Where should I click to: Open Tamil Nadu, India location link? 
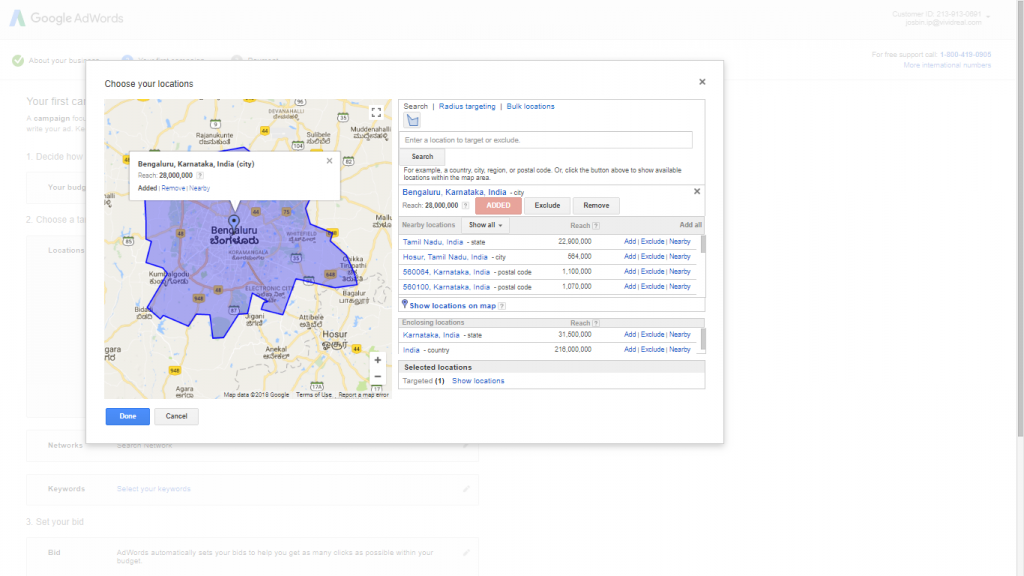point(432,242)
